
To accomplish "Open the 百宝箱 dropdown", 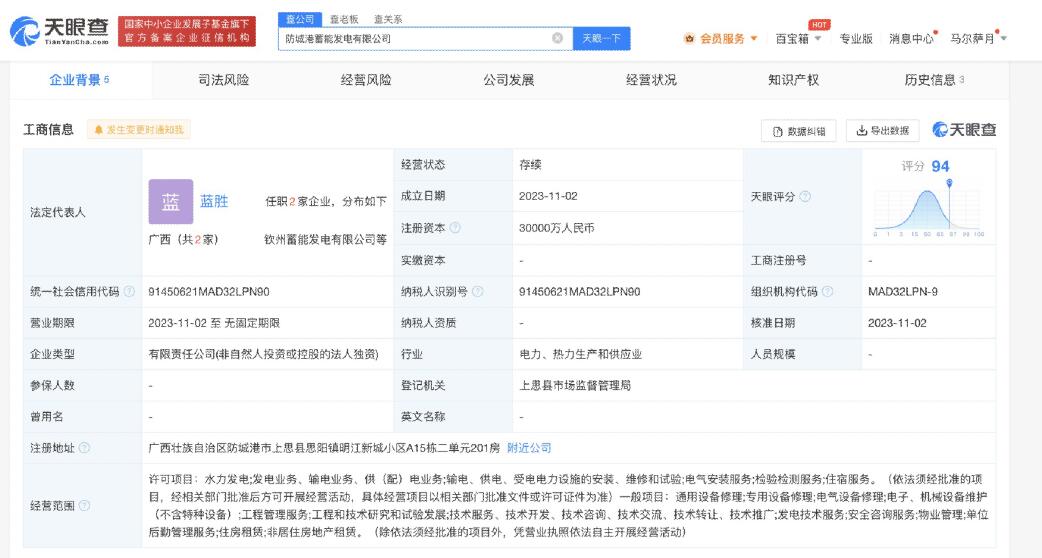I will [798, 39].
